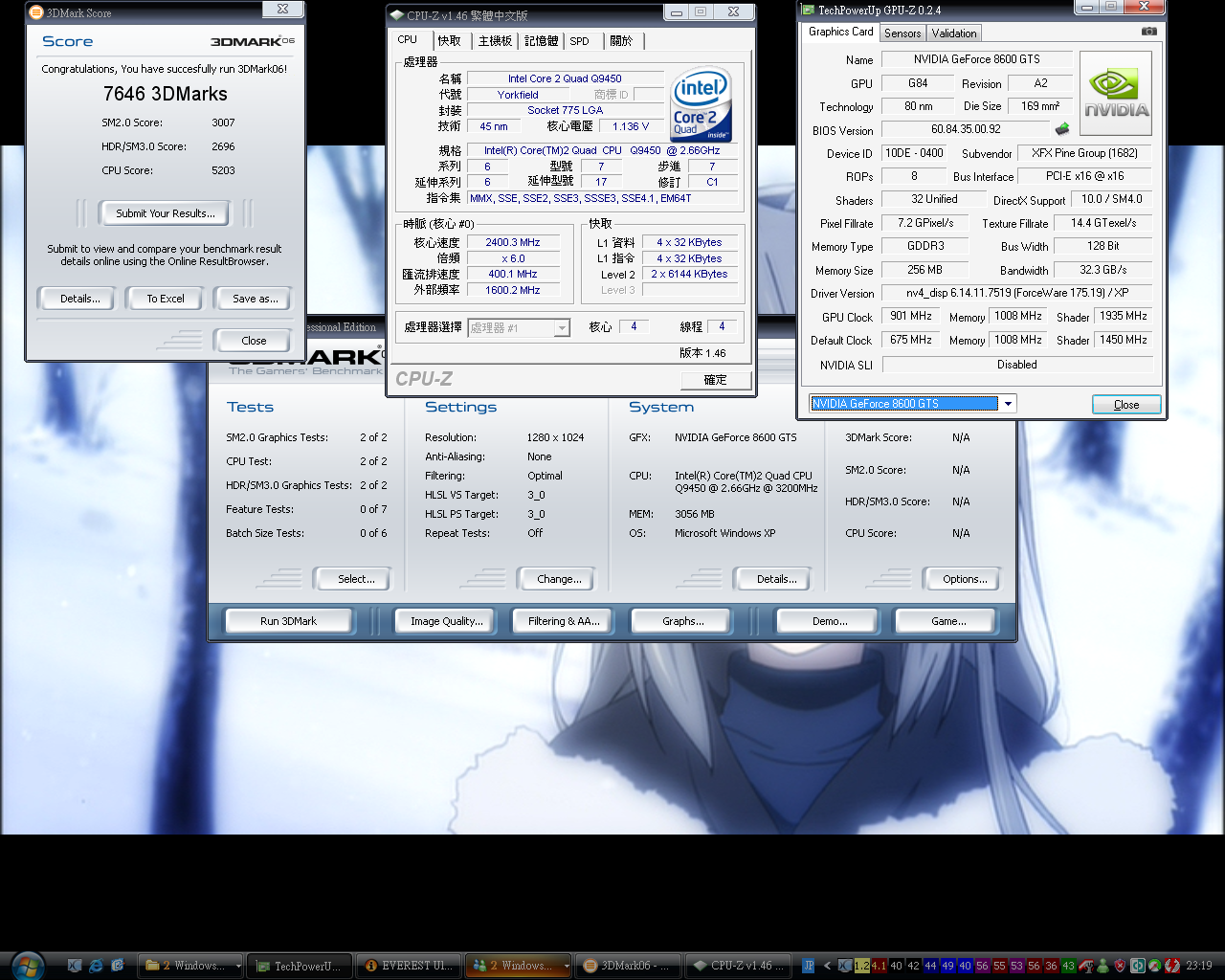Switch to the Sensors tab in GPU-Z
The image size is (1225, 980).
(902, 33)
